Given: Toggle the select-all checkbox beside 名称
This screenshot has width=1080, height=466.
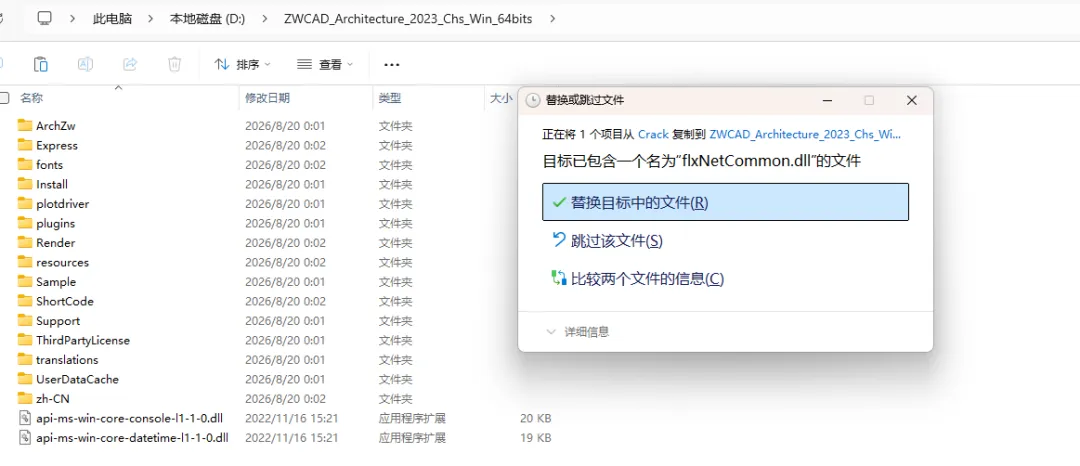Looking at the screenshot, I should (x=4, y=98).
